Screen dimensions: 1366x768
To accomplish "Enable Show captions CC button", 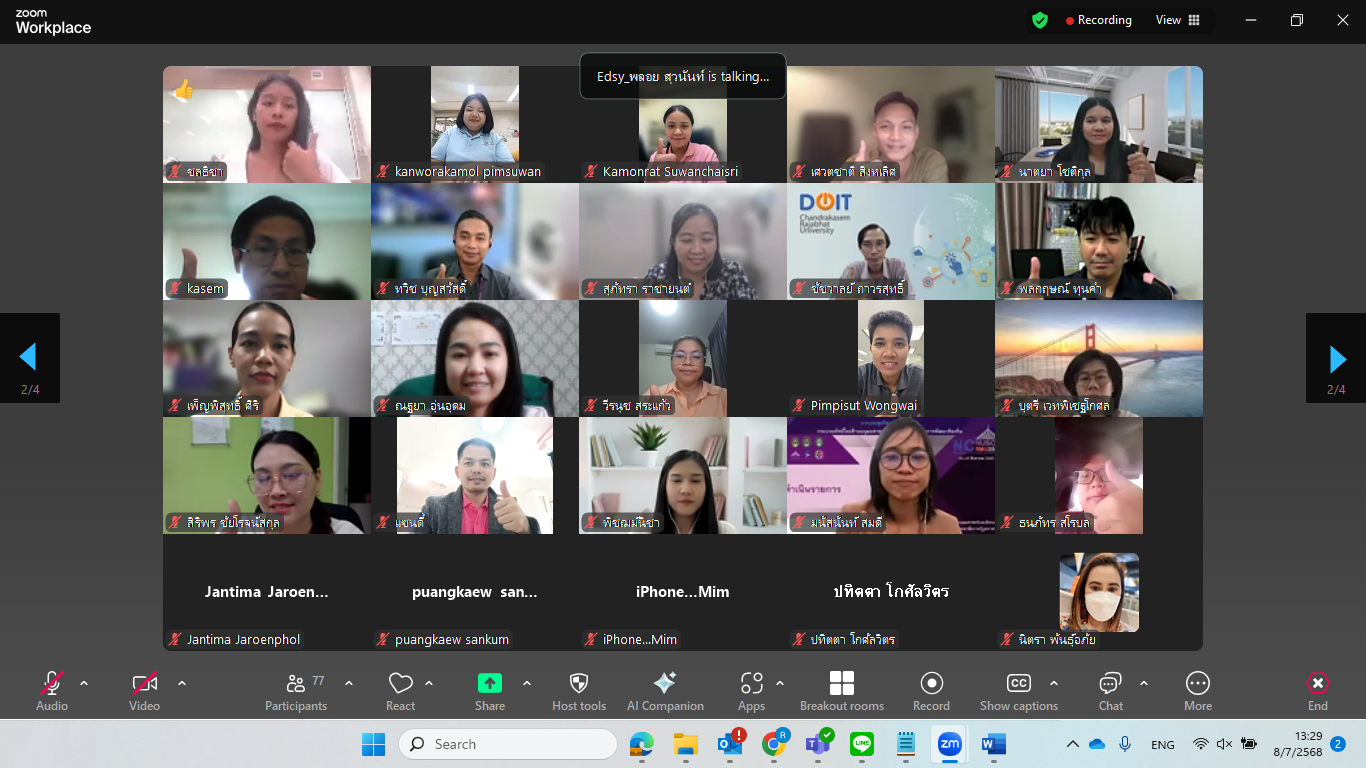I will click(1019, 691).
